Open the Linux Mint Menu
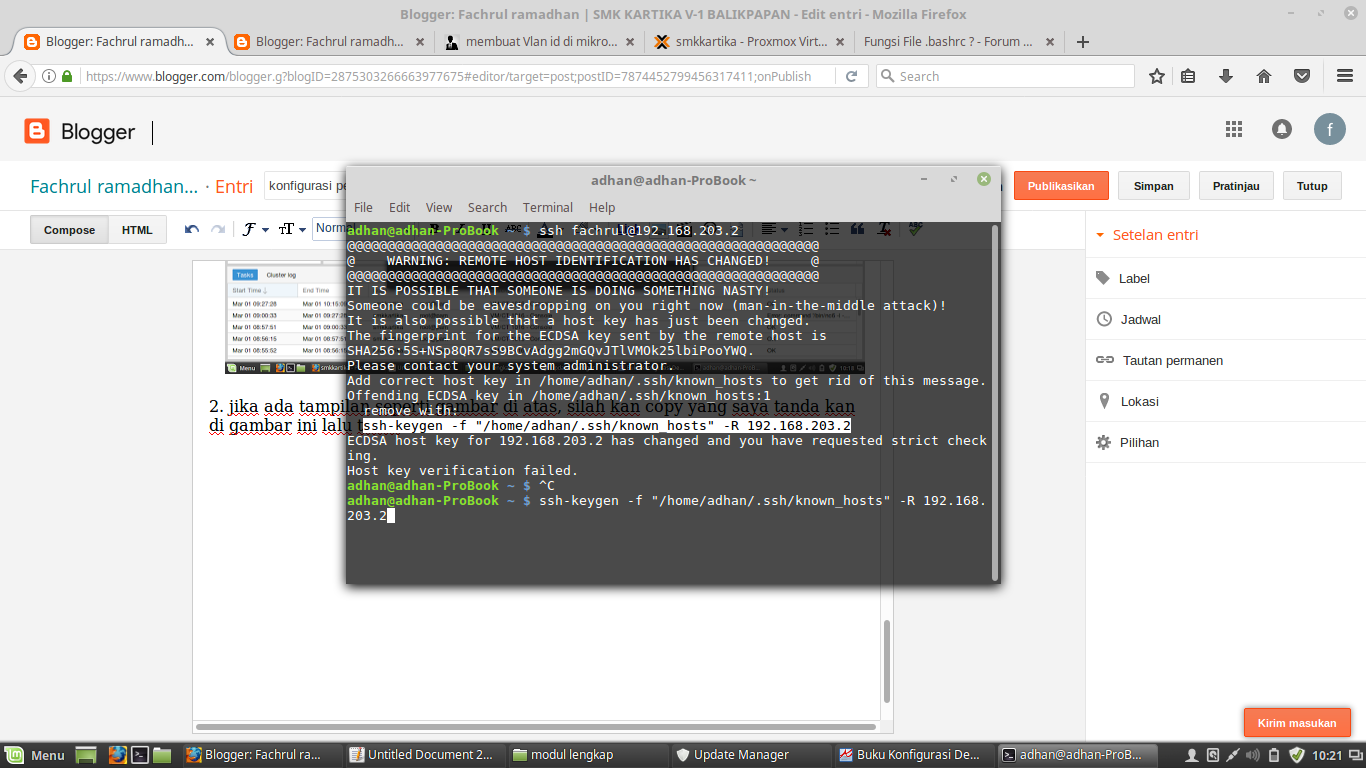 [36, 755]
